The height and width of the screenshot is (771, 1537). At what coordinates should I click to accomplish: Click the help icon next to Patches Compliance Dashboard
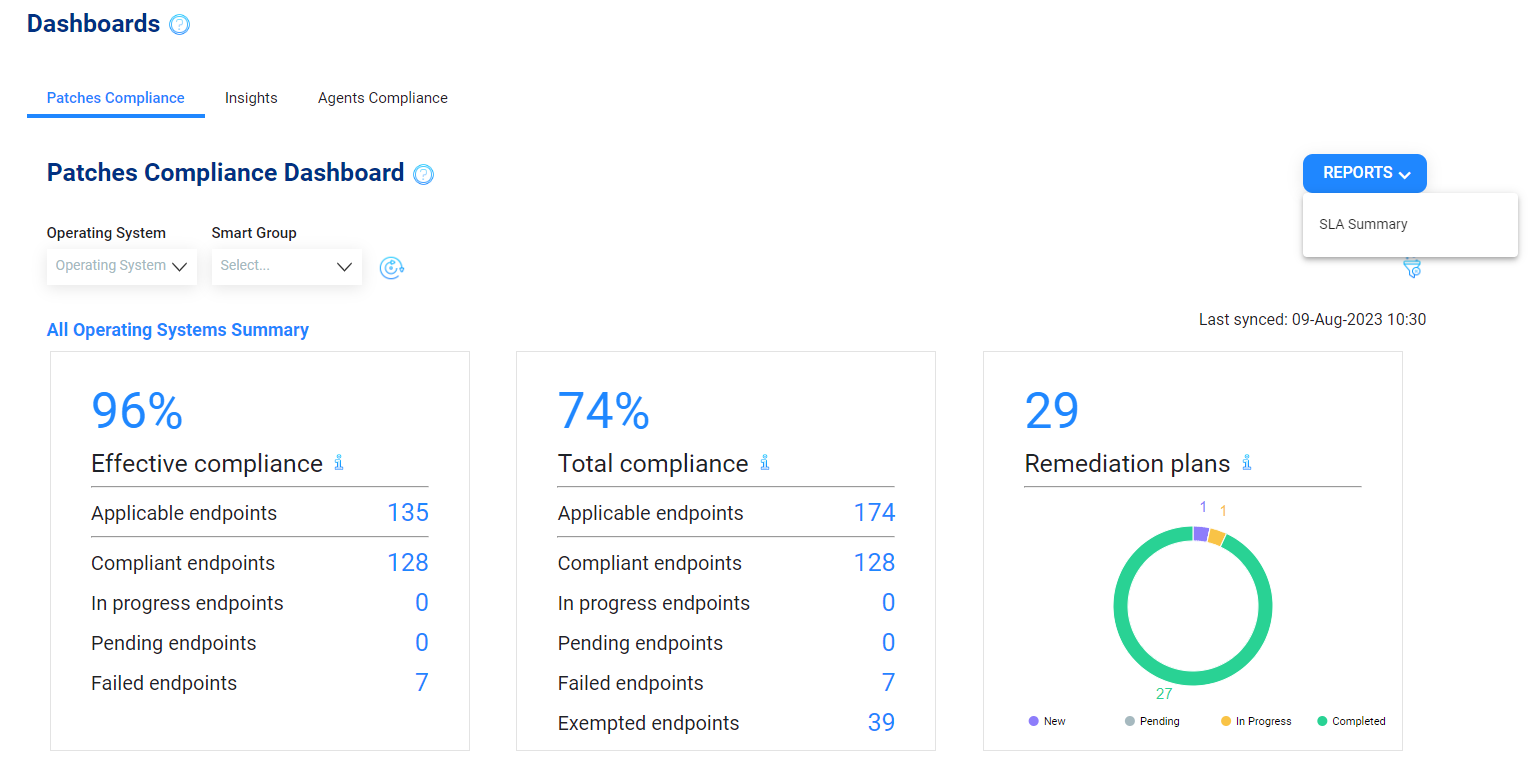point(423,174)
